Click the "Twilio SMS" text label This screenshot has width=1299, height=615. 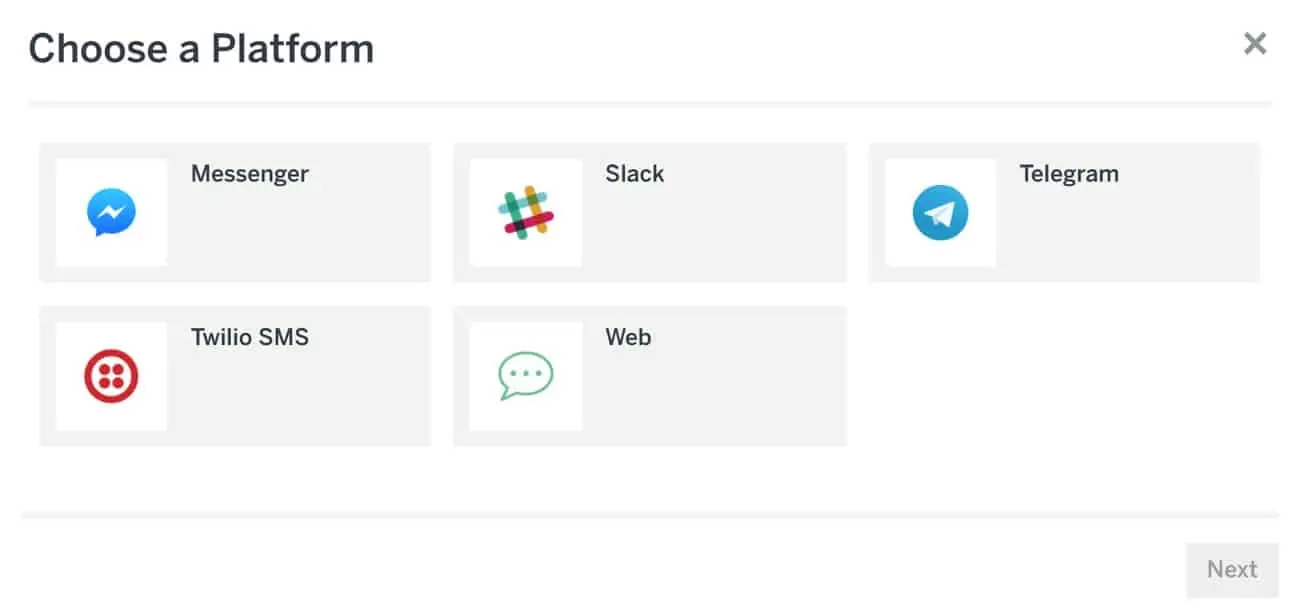click(x=249, y=338)
